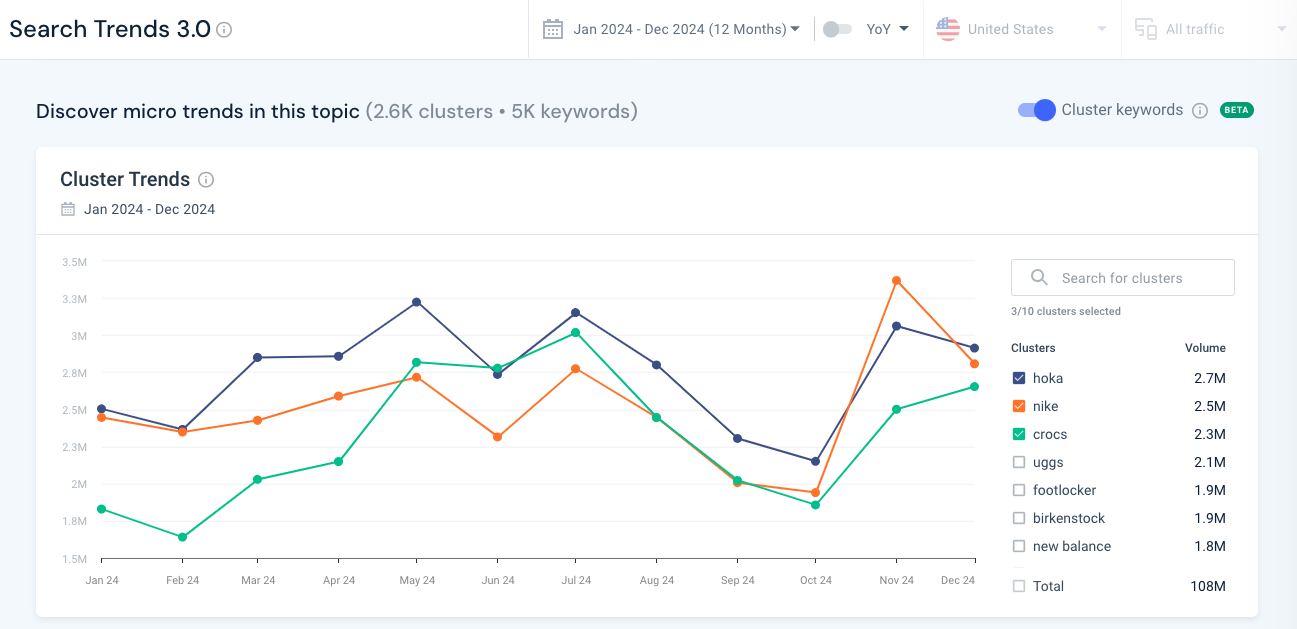This screenshot has width=1297, height=629.
Task: Click the Volume column header
Action: [1205, 348]
